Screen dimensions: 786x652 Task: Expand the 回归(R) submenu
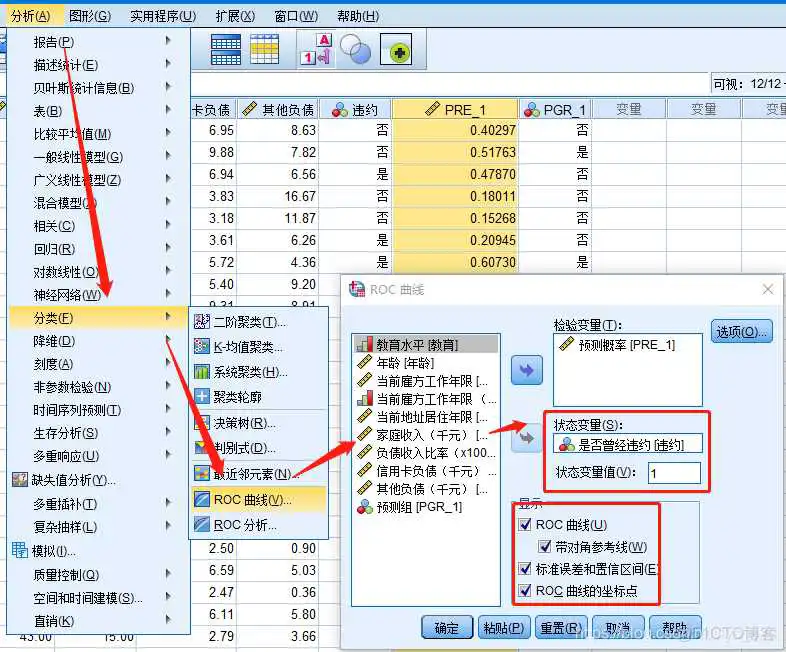(x=99, y=249)
